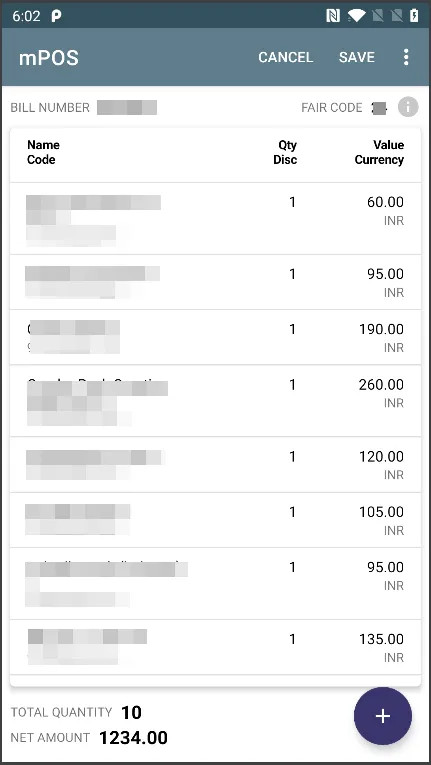Screen dimensions: 431x765
Task: Tap the P notification icon in status bar
Action: pyautogui.click(x=57, y=17)
